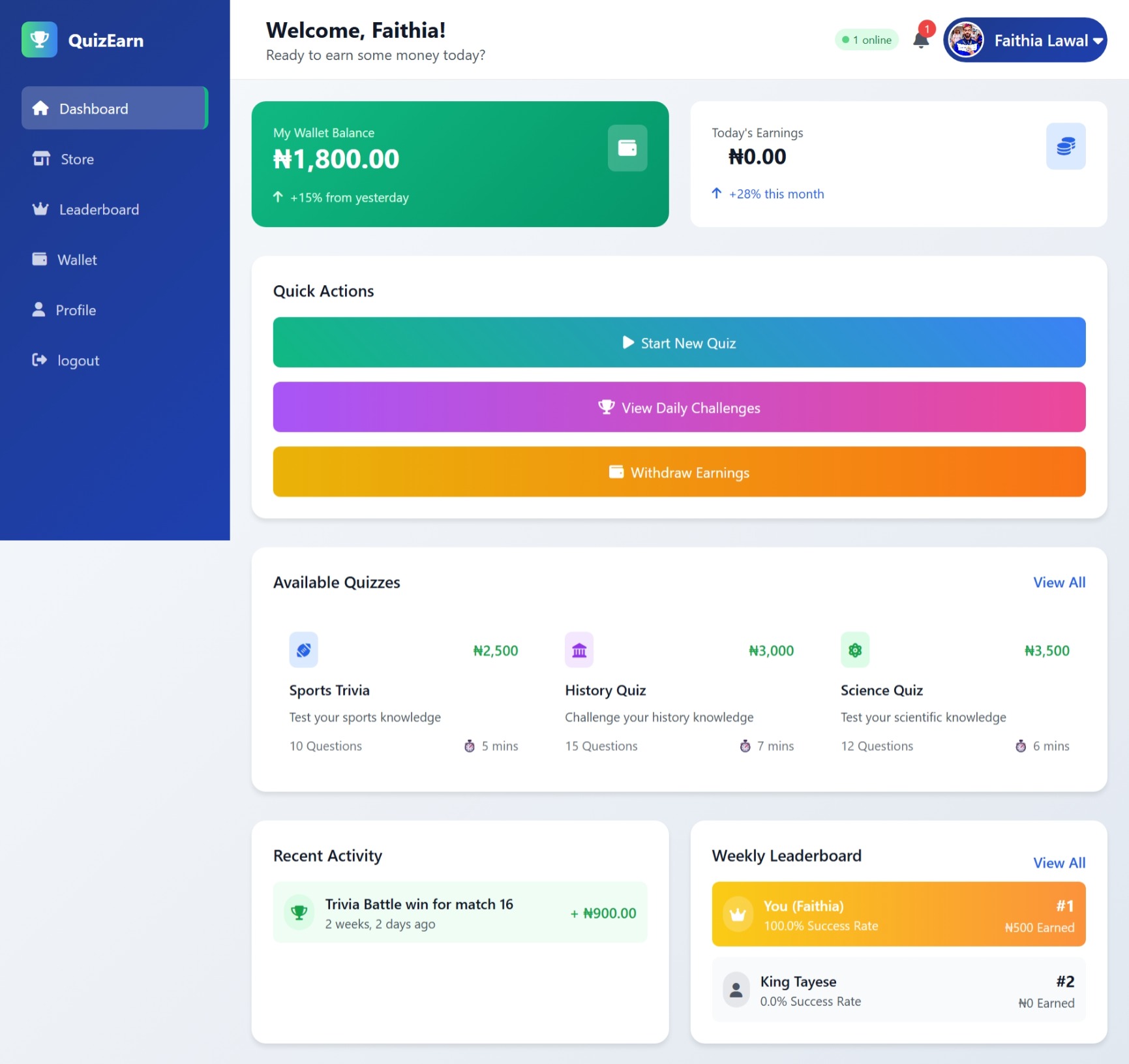Open Dashboard in the sidebar

click(x=115, y=108)
